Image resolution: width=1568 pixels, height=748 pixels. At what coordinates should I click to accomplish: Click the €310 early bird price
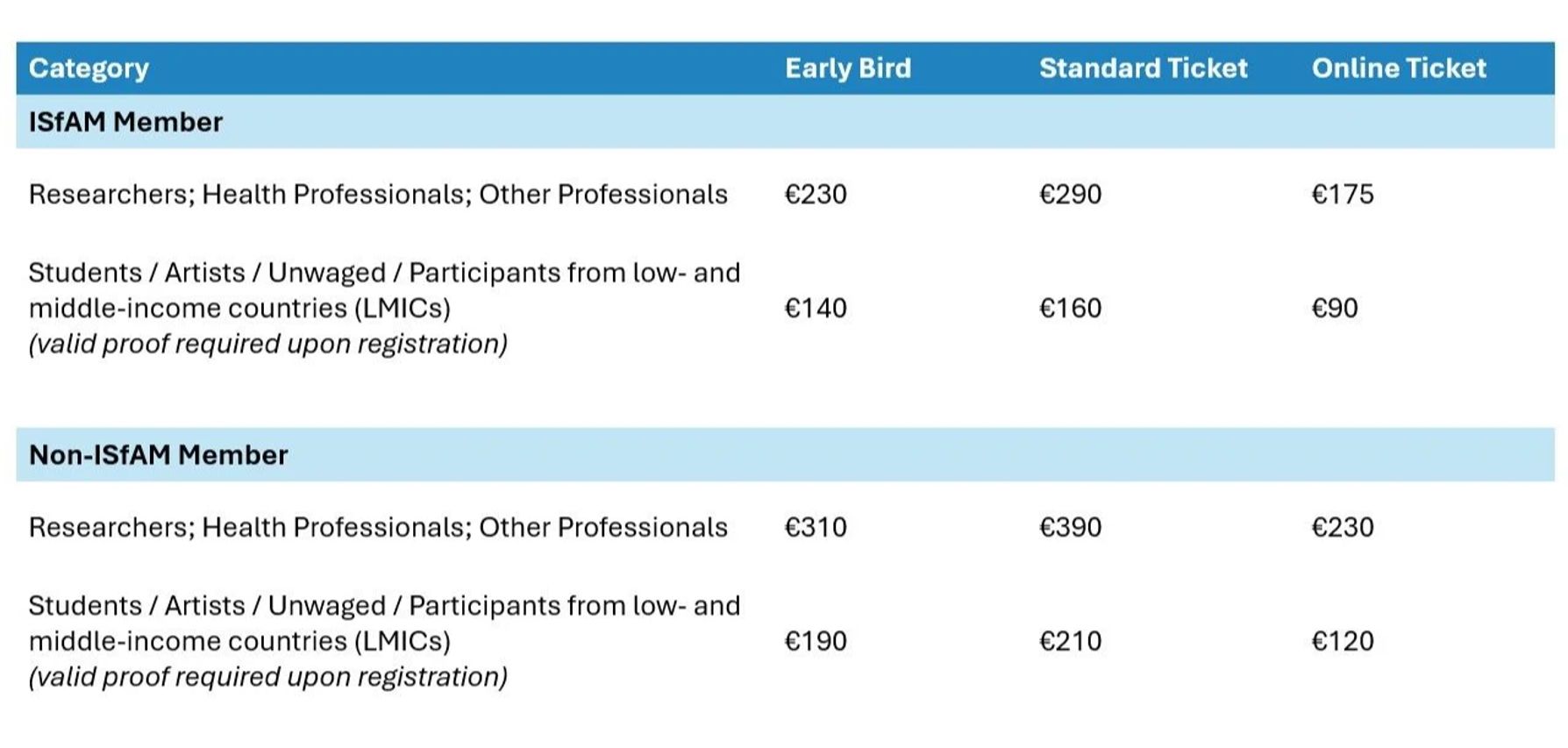point(816,527)
